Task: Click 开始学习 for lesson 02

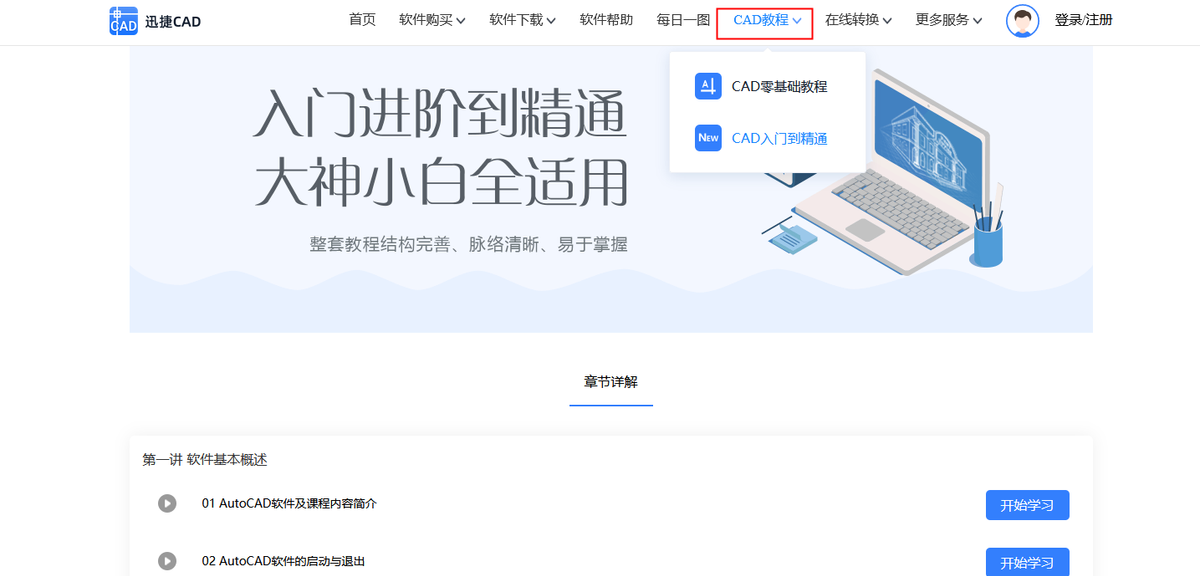Action: point(1028,562)
